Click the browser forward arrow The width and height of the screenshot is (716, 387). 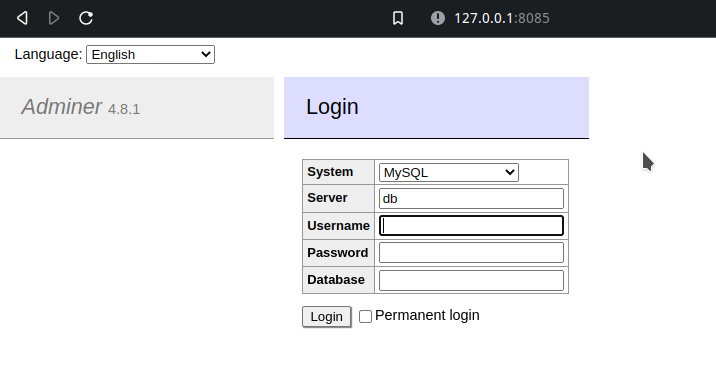coord(53,18)
